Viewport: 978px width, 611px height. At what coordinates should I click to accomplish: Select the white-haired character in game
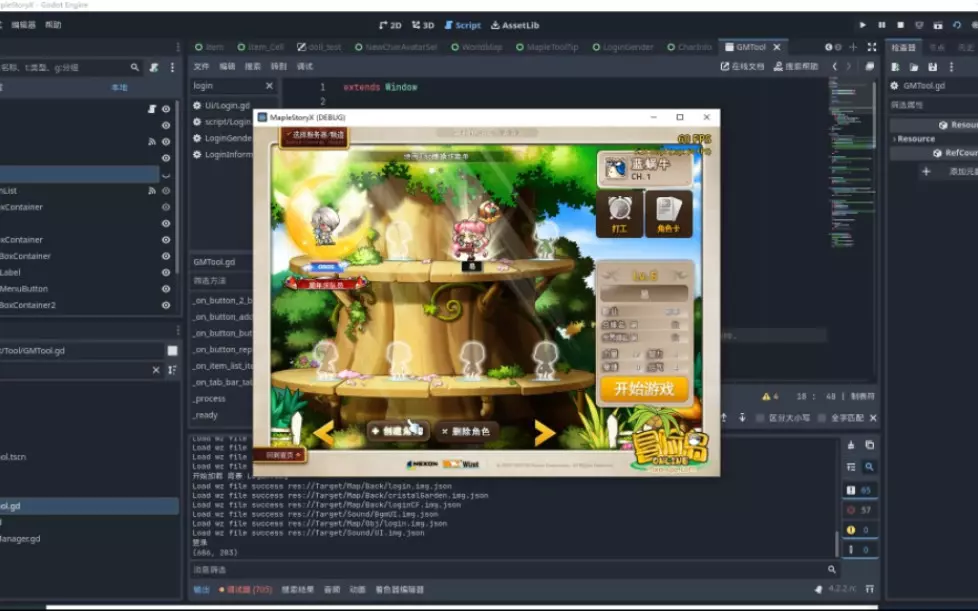(x=325, y=226)
